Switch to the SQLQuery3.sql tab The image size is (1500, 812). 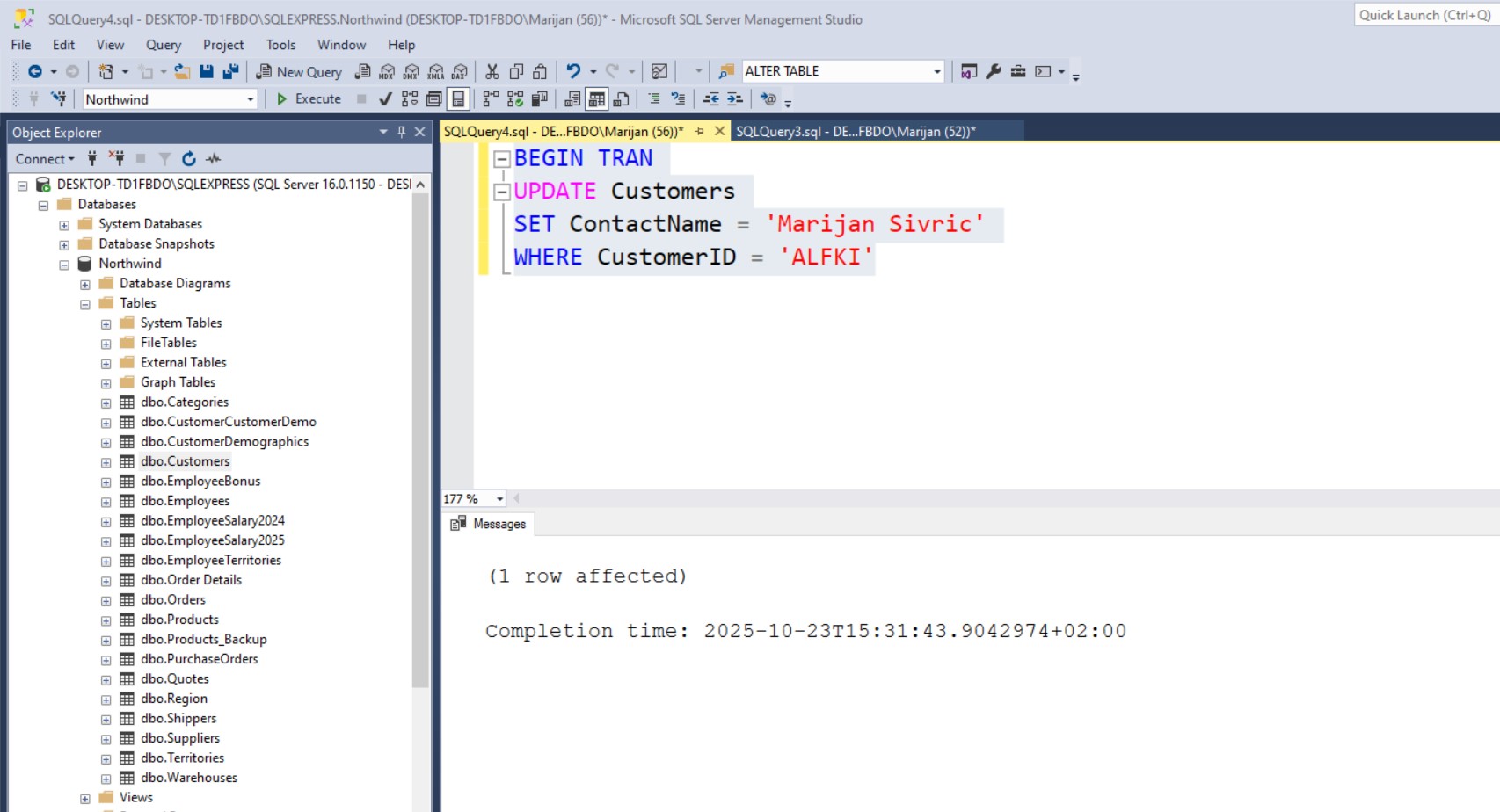tap(855, 132)
